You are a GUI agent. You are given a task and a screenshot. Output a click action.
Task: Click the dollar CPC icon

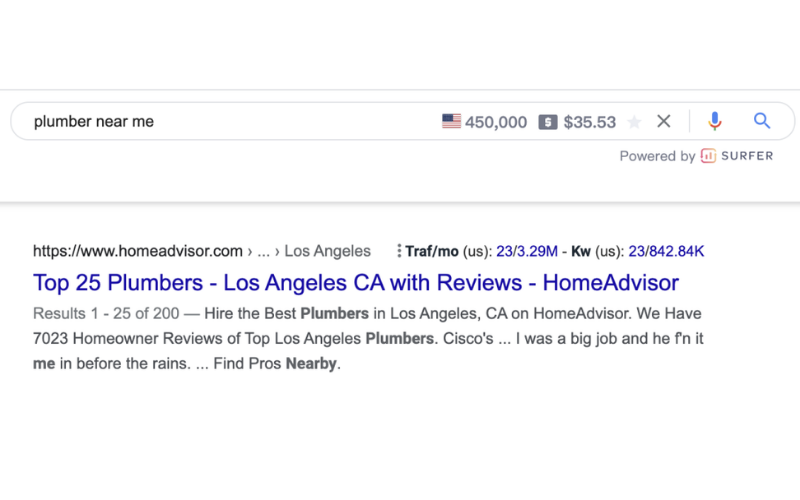tap(547, 122)
